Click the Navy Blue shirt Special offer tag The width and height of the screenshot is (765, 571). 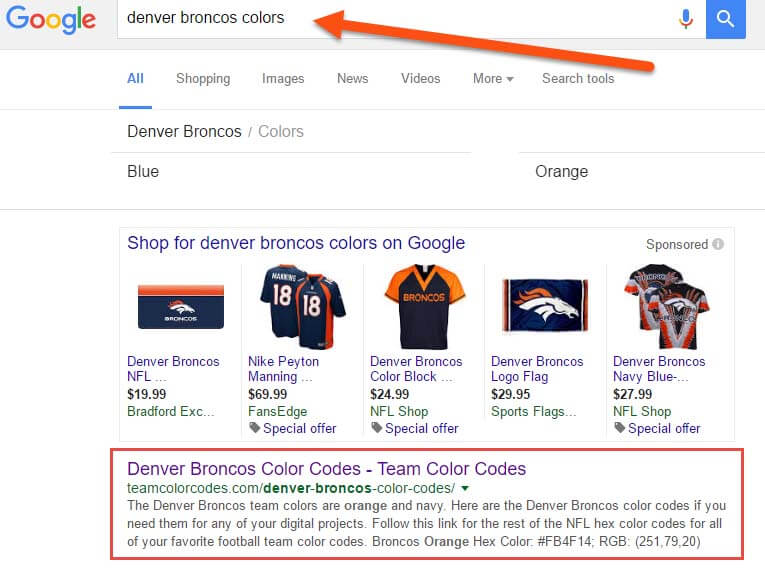tap(657, 428)
